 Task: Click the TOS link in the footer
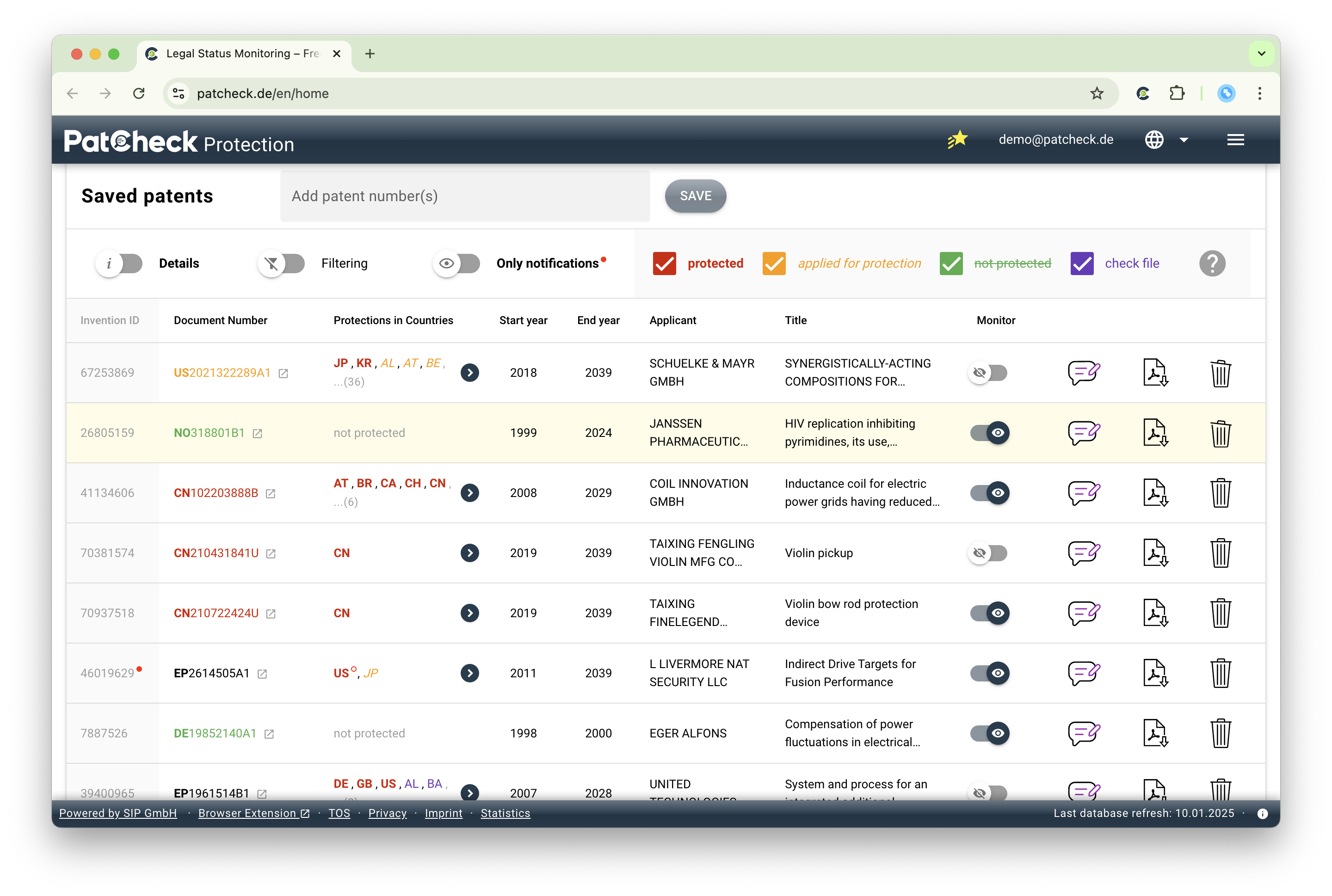(340, 812)
